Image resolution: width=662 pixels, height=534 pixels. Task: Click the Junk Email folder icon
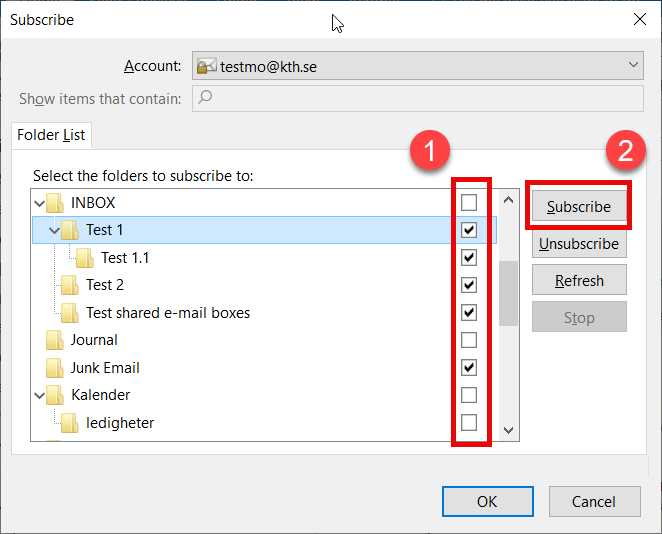pos(55,368)
